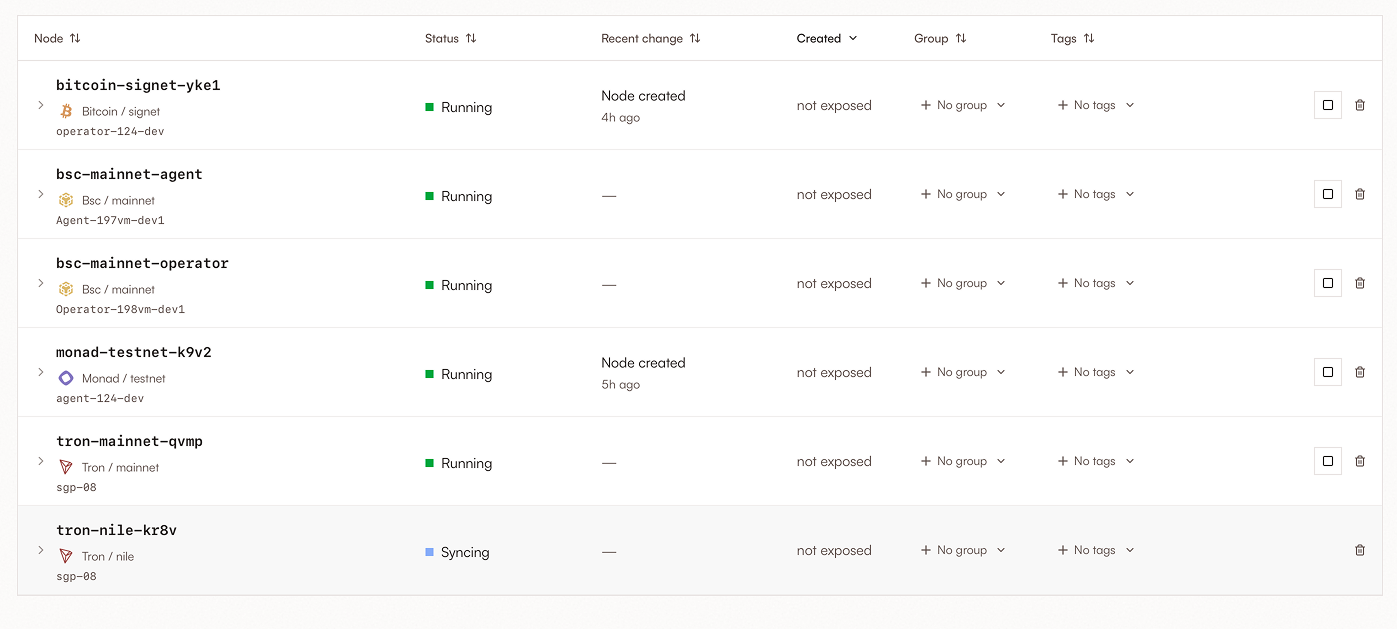Screen dimensions: 1397x629
Task: Click the host label 'Operator-198vm-dev1'
Action: (x=120, y=309)
